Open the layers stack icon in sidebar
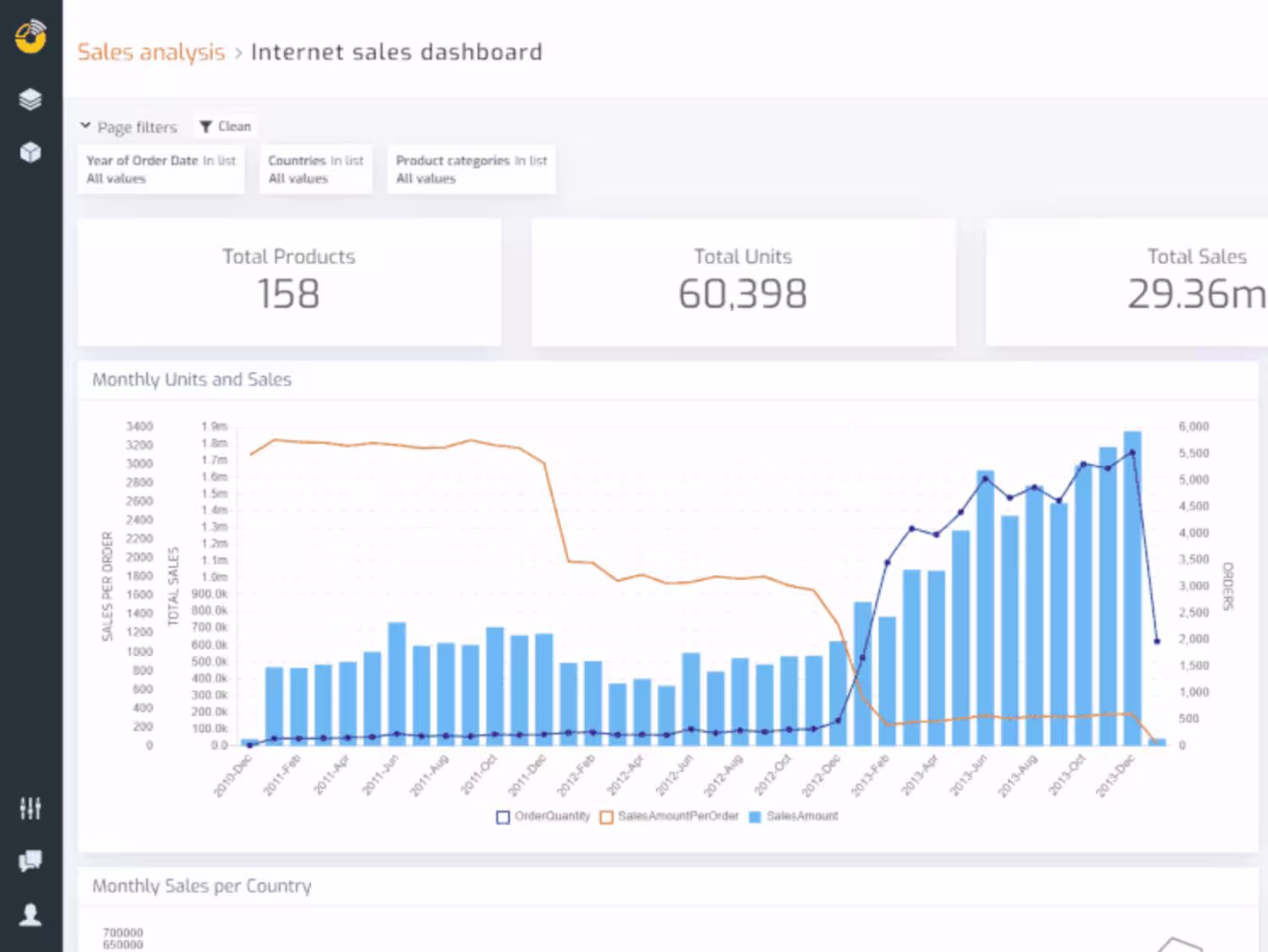 click(x=30, y=100)
